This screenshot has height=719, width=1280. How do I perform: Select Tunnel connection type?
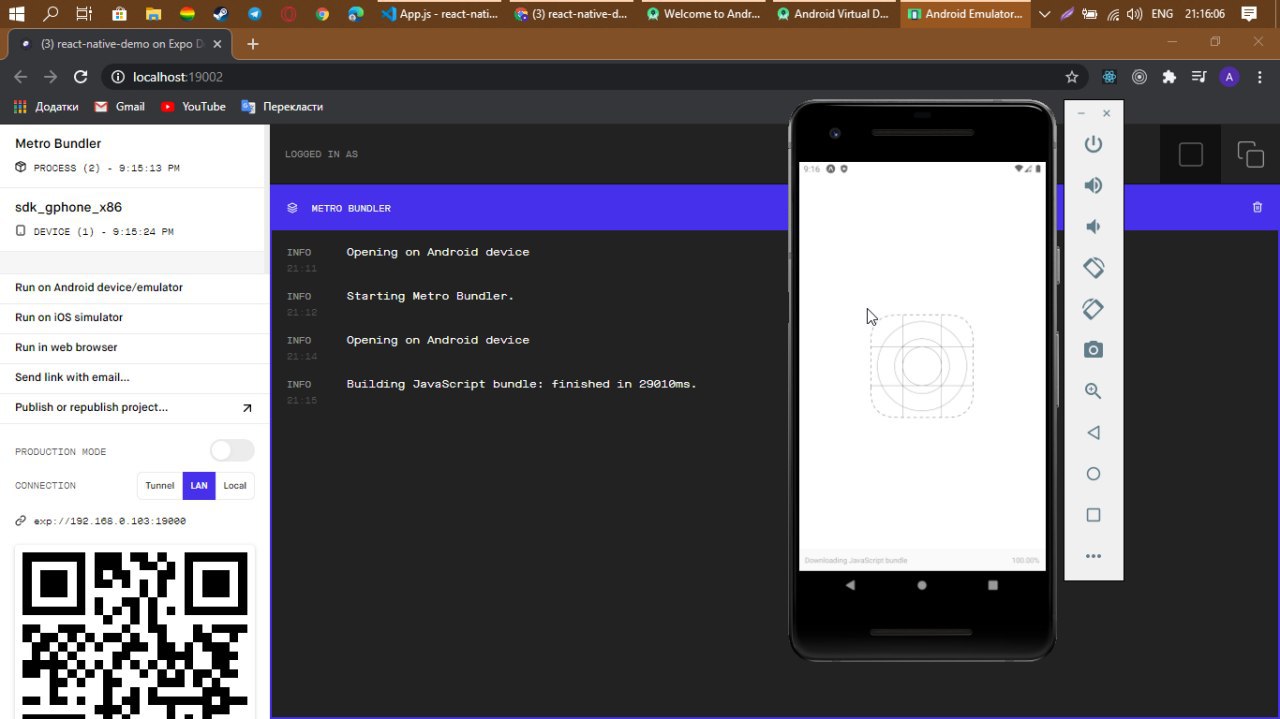click(160, 486)
